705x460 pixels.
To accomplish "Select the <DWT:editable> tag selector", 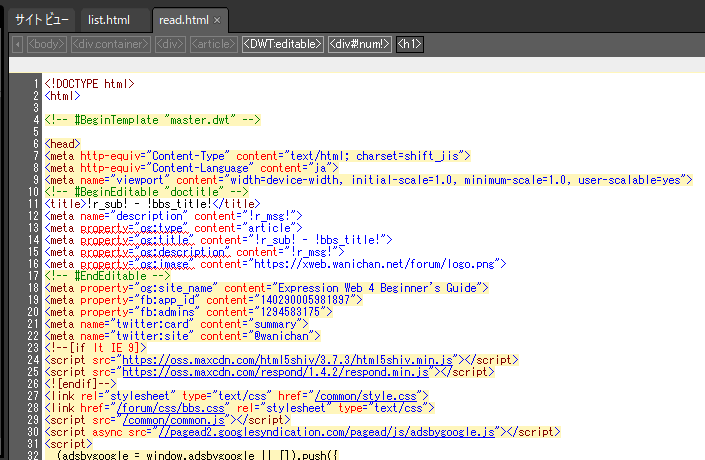I will (282, 44).
